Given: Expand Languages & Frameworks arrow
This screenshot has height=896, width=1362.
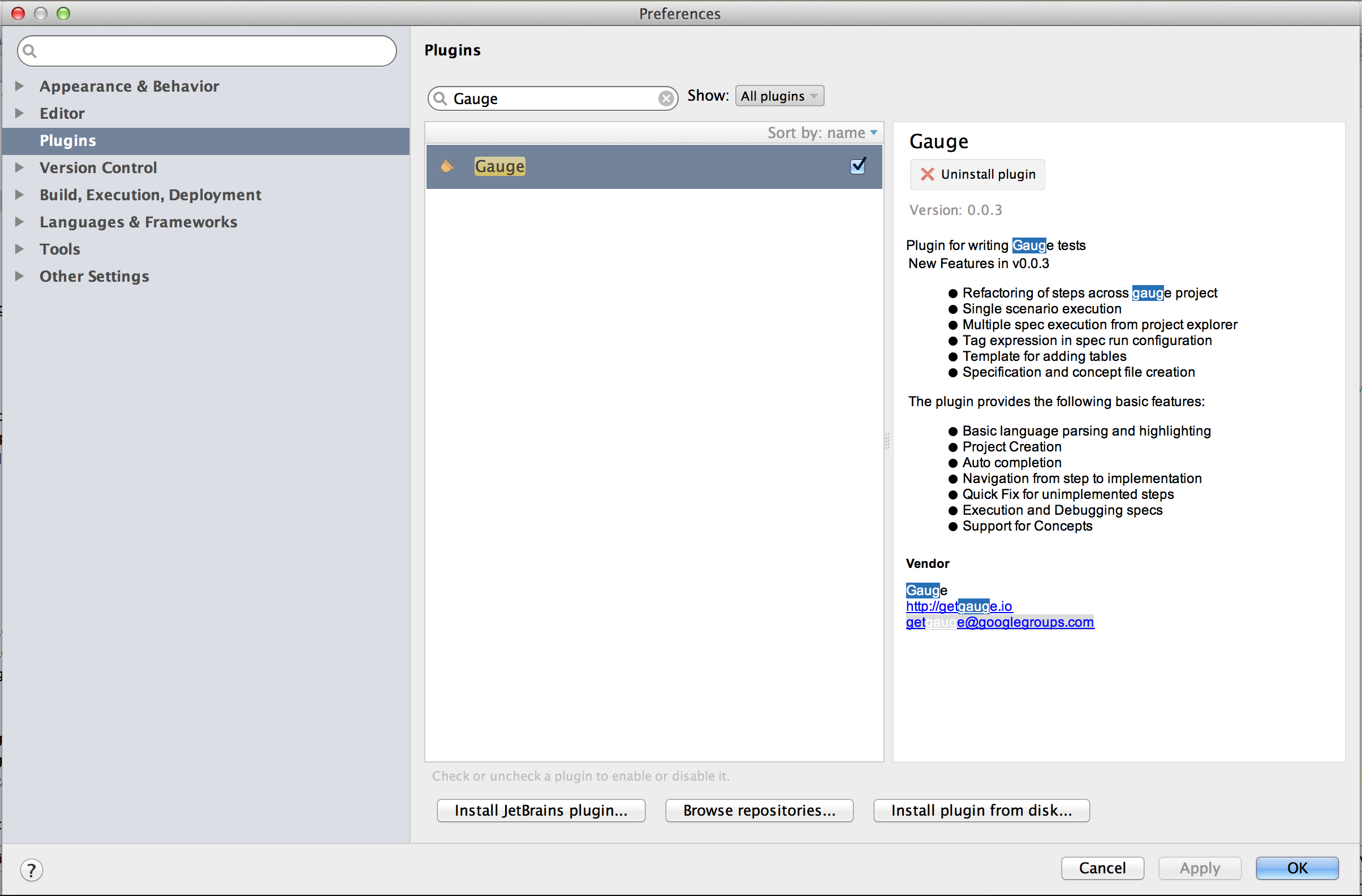Looking at the screenshot, I should click(19, 222).
